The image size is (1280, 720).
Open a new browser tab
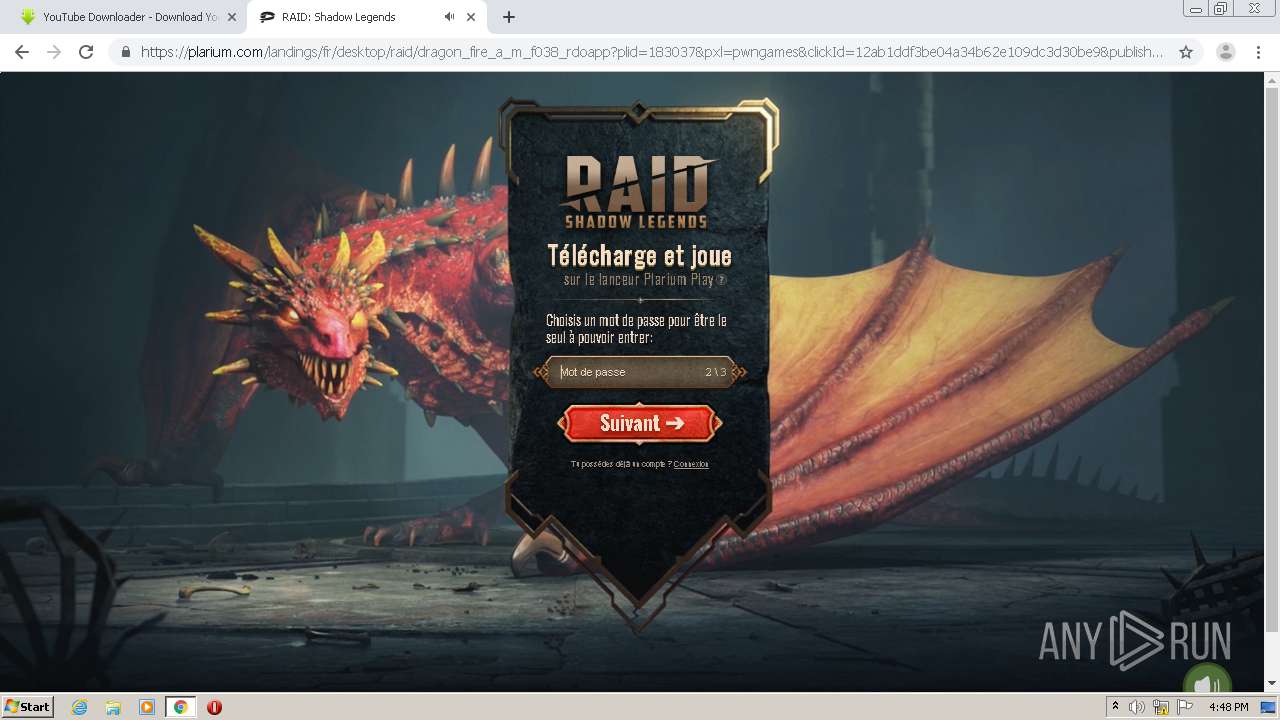pos(508,17)
